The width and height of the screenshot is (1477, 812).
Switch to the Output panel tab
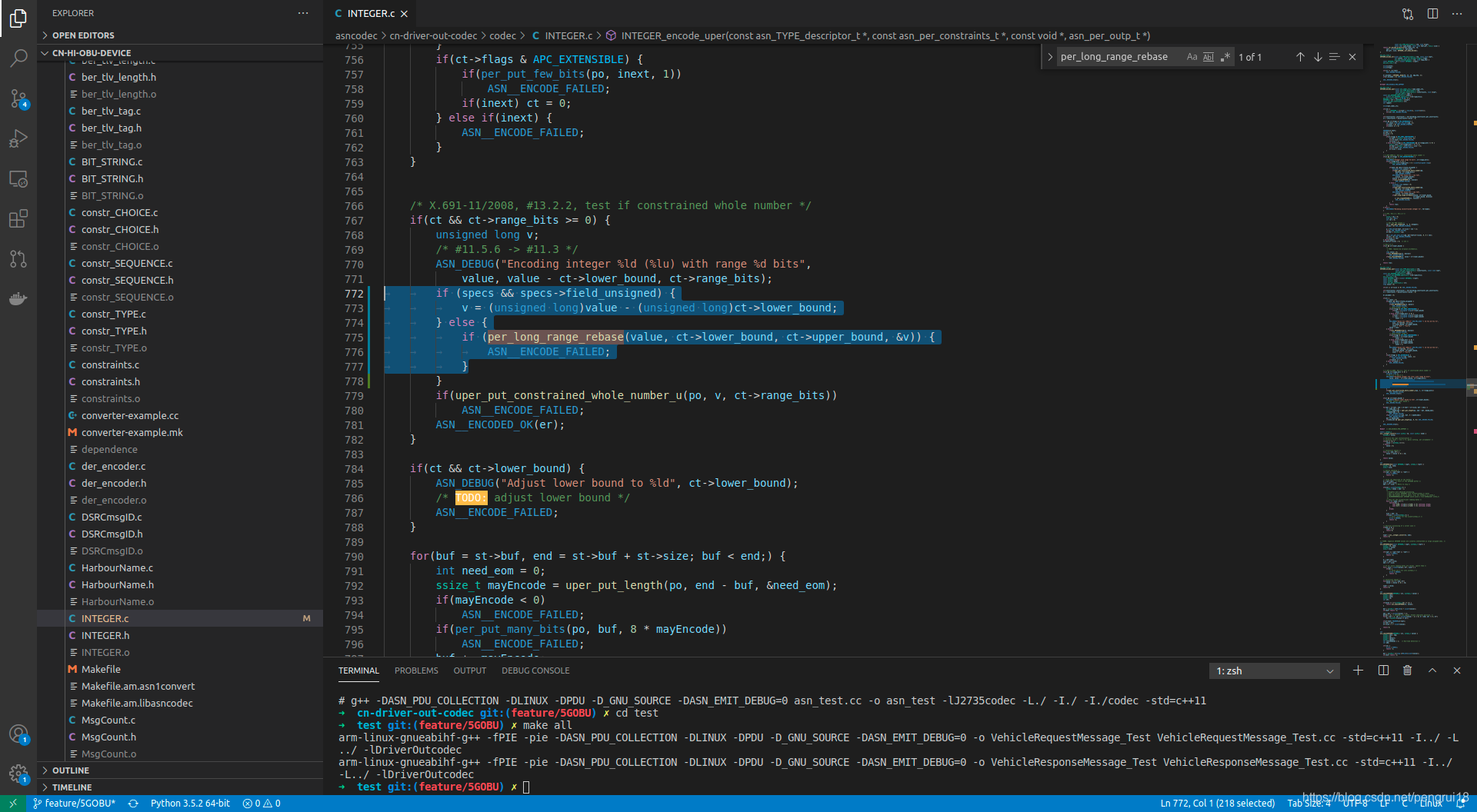point(469,671)
